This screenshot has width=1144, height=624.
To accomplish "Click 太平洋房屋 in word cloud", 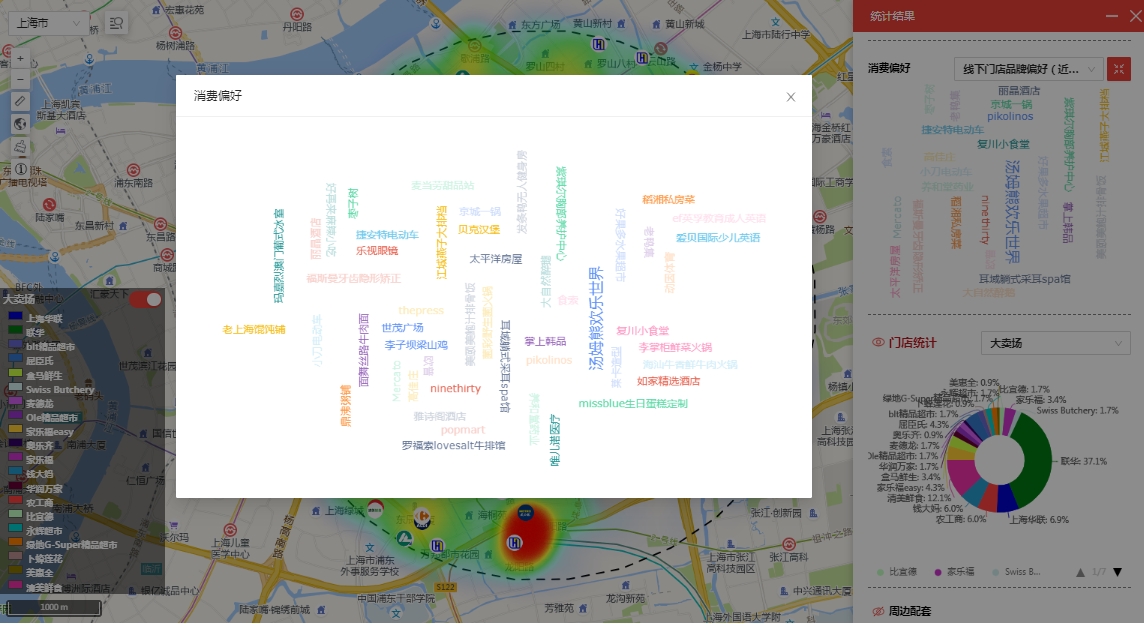I will click(495, 259).
